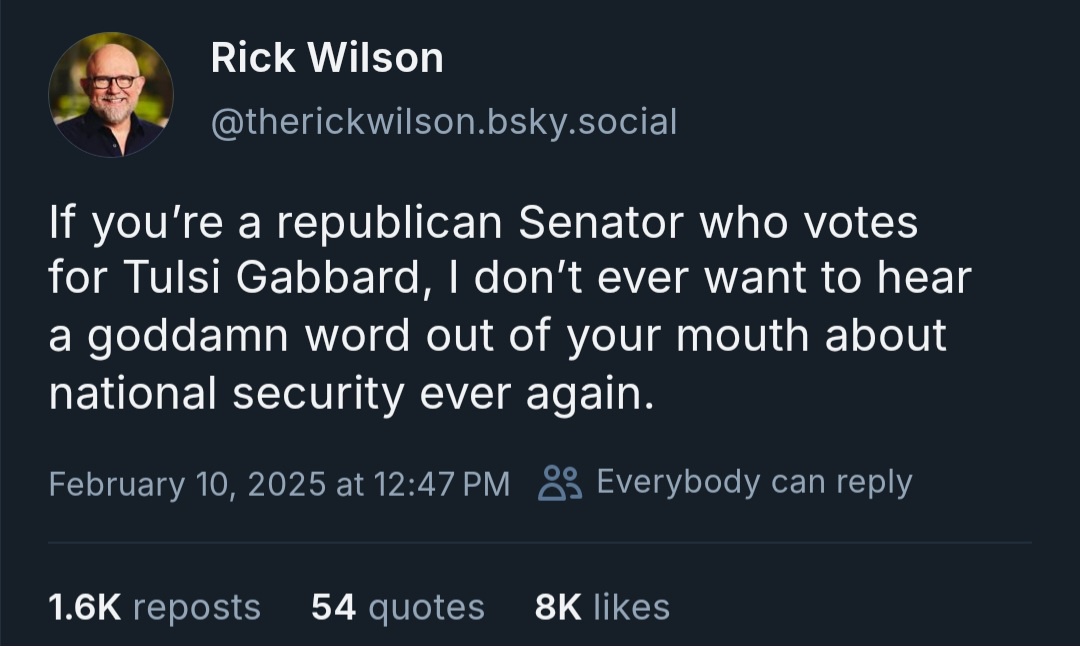This screenshot has height=646, width=1080.
Task: View the 1.6K reposts list
Action: (154, 607)
